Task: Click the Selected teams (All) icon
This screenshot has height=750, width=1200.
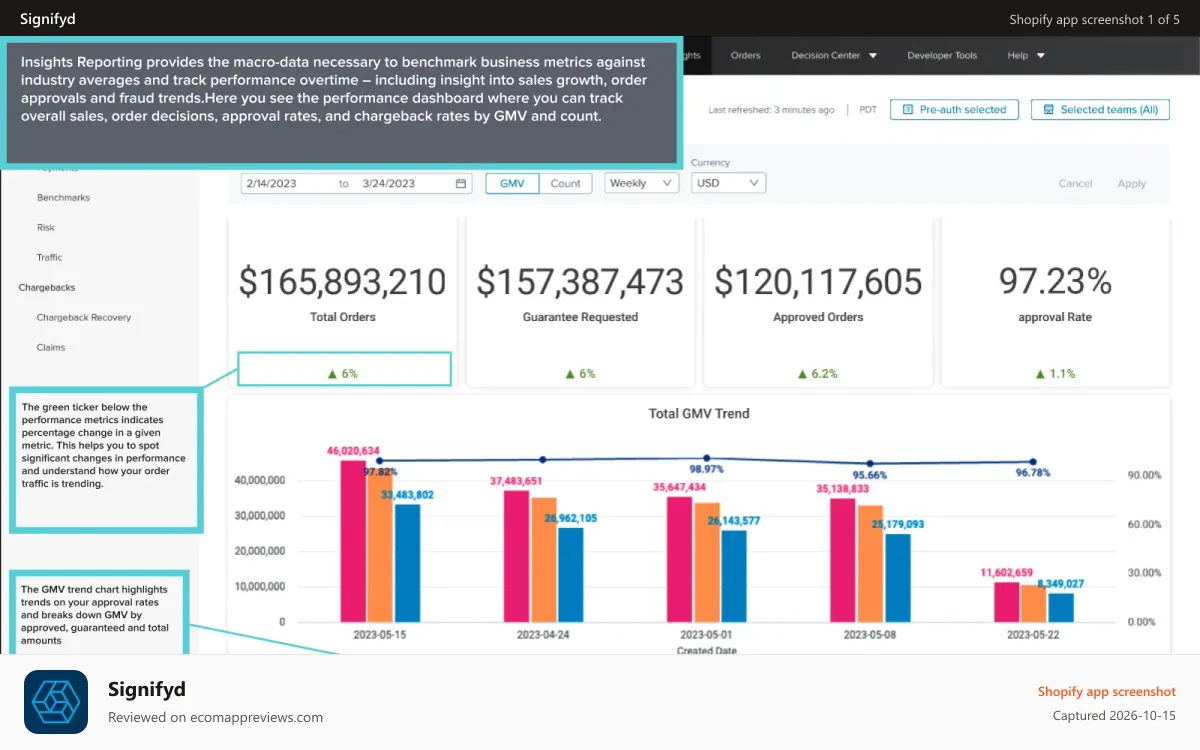Action: pyautogui.click(x=1049, y=110)
